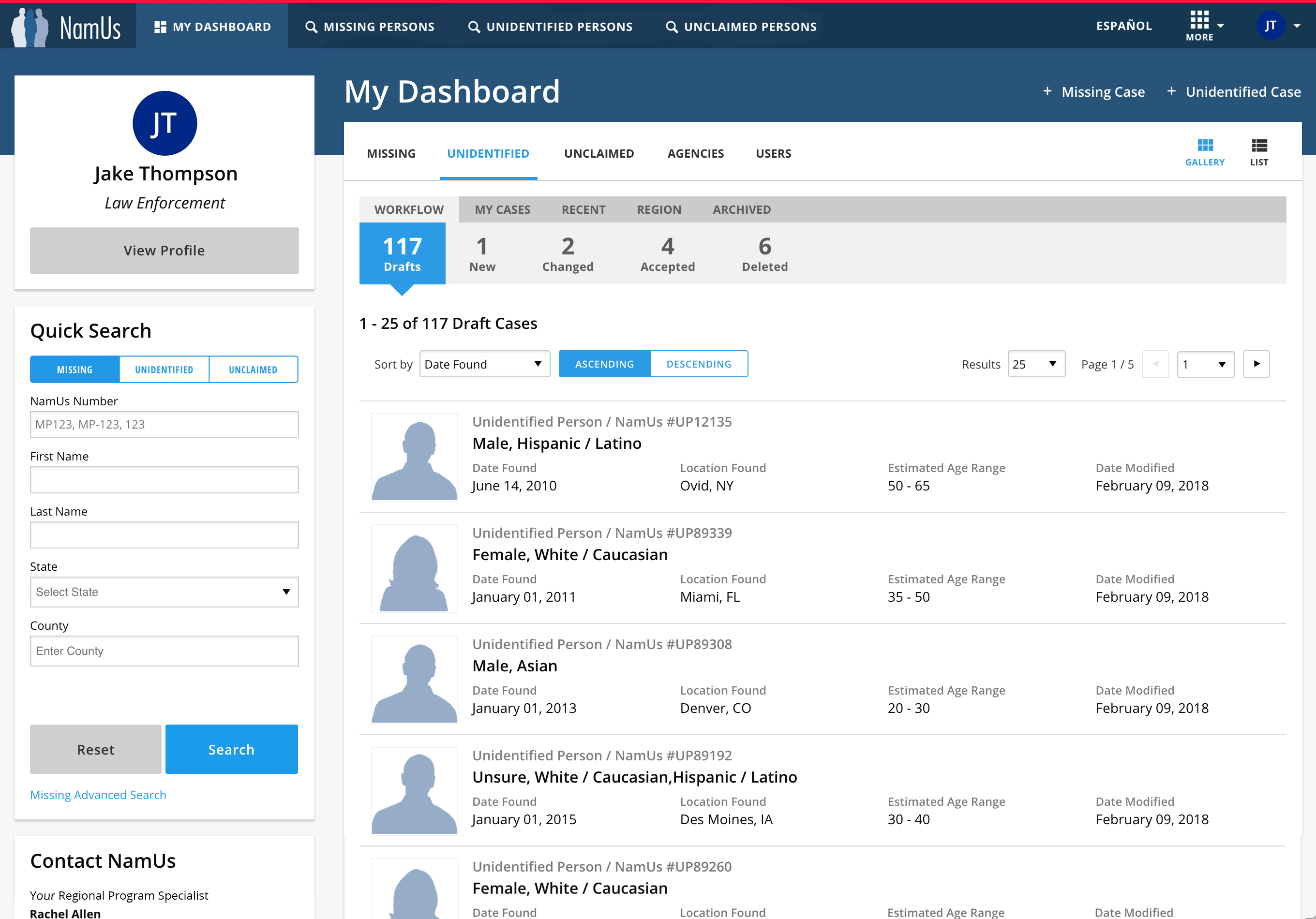
Task: Select the My Cases sub-tab
Action: 502,210
